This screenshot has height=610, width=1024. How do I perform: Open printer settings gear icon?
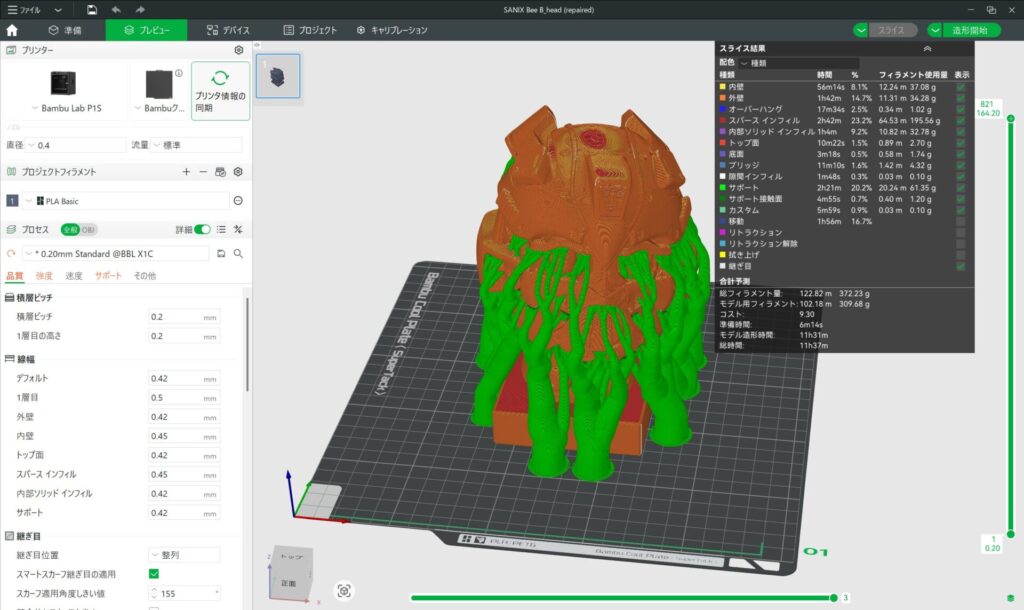coord(238,50)
